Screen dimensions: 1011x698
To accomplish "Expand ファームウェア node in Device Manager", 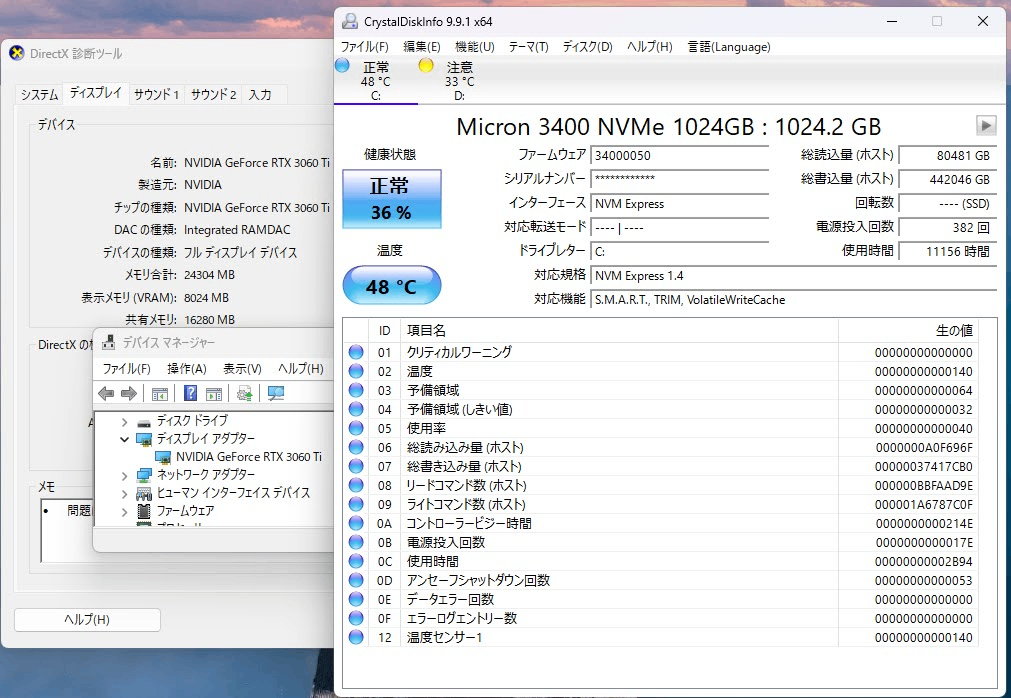I will tap(124, 512).
